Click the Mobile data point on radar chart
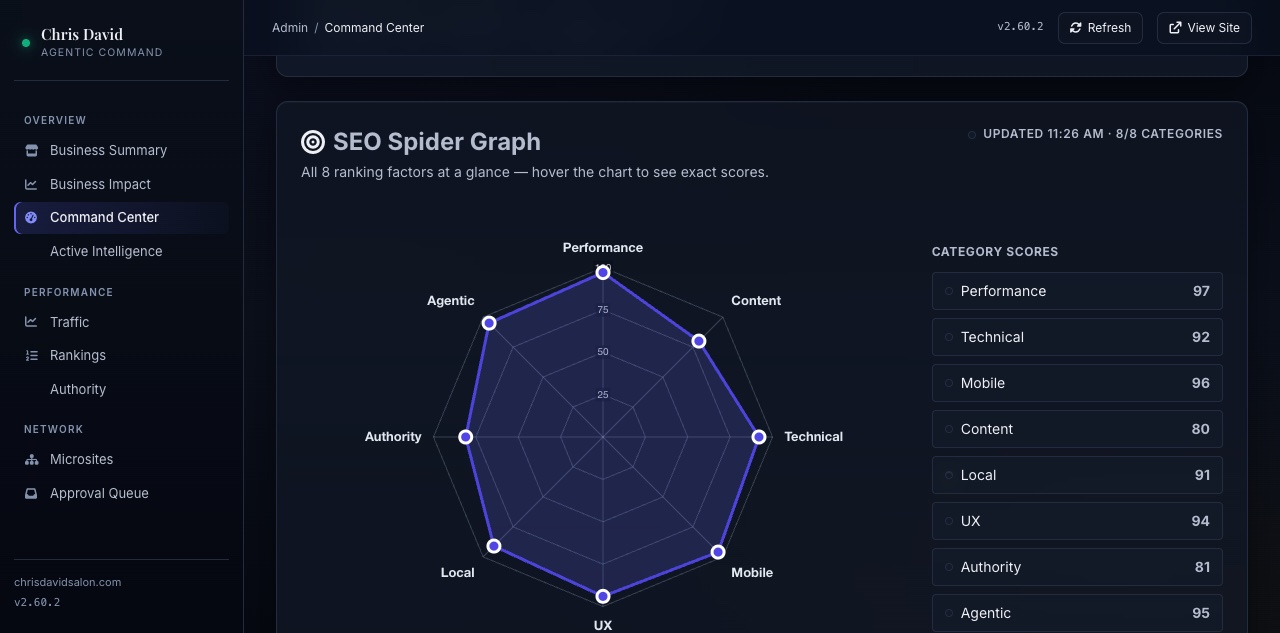Viewport: 1280px width, 633px height. coord(718,552)
